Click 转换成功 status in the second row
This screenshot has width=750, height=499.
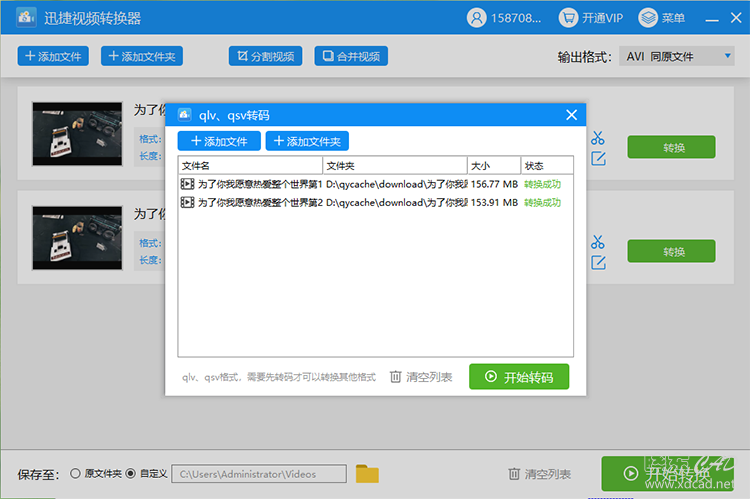click(x=542, y=203)
